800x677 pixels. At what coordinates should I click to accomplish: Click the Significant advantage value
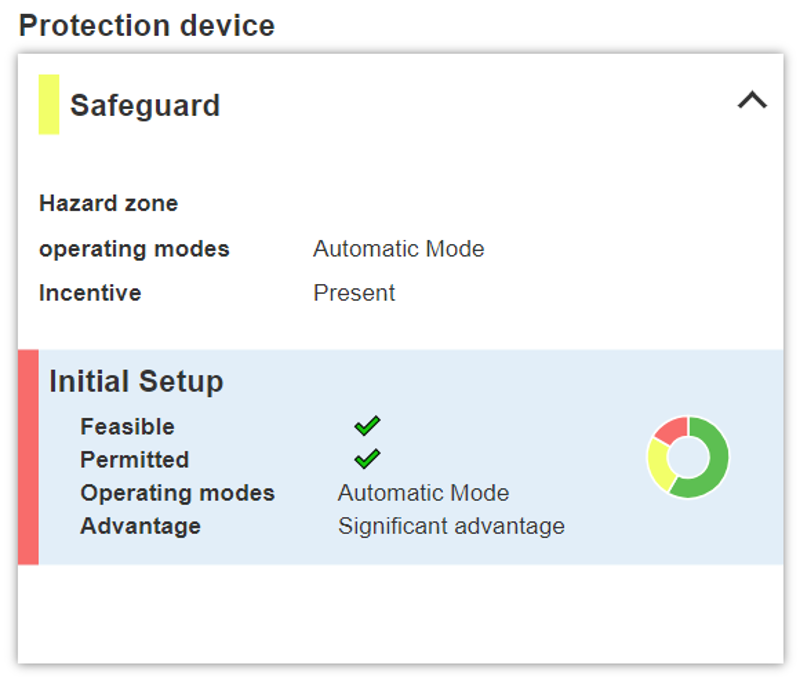[x=451, y=526]
